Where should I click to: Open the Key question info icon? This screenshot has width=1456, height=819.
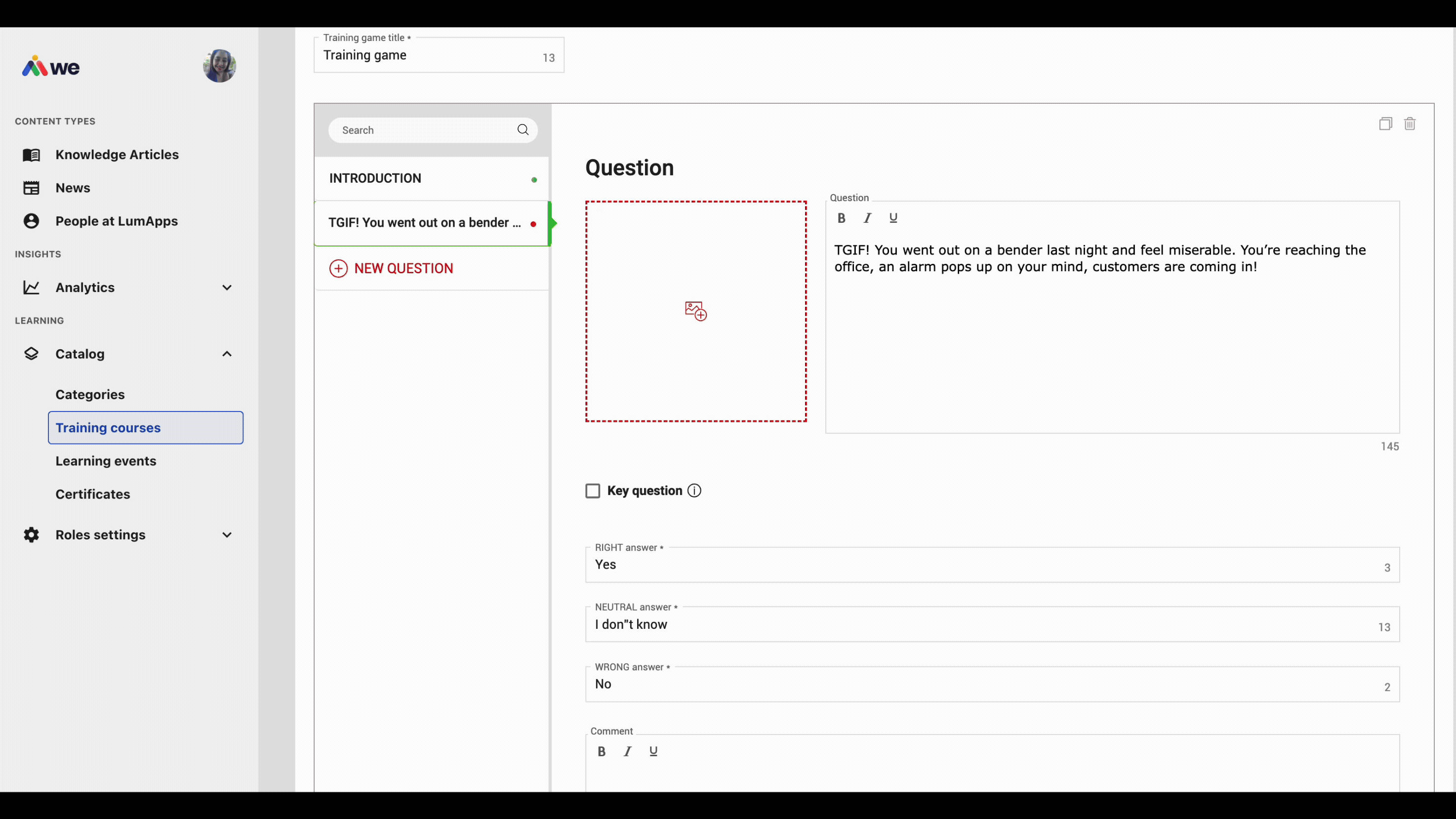click(x=694, y=491)
